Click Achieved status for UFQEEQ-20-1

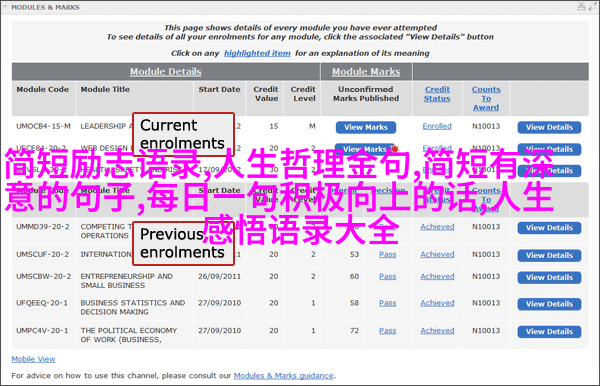(x=437, y=303)
